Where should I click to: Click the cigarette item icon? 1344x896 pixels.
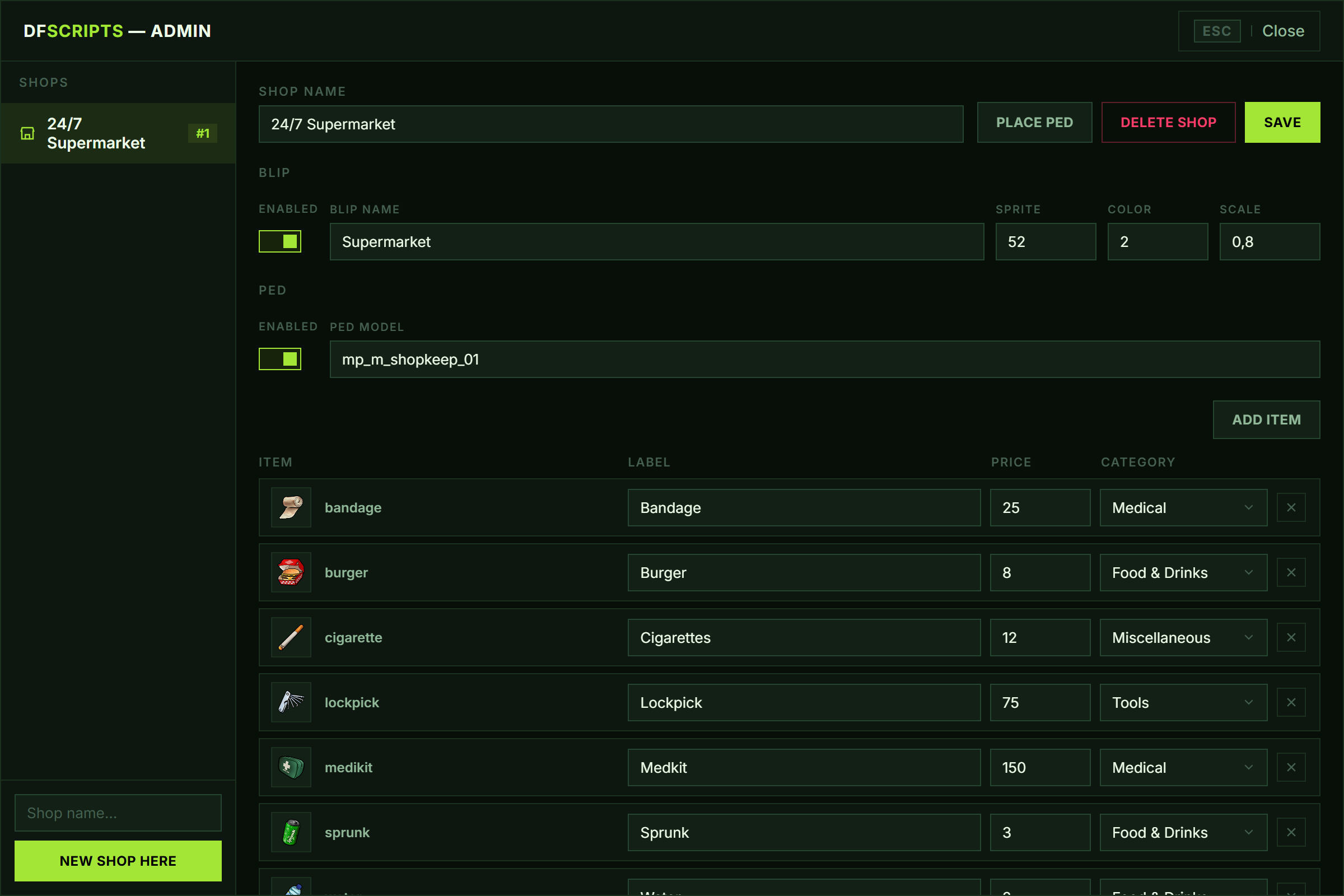tap(291, 637)
